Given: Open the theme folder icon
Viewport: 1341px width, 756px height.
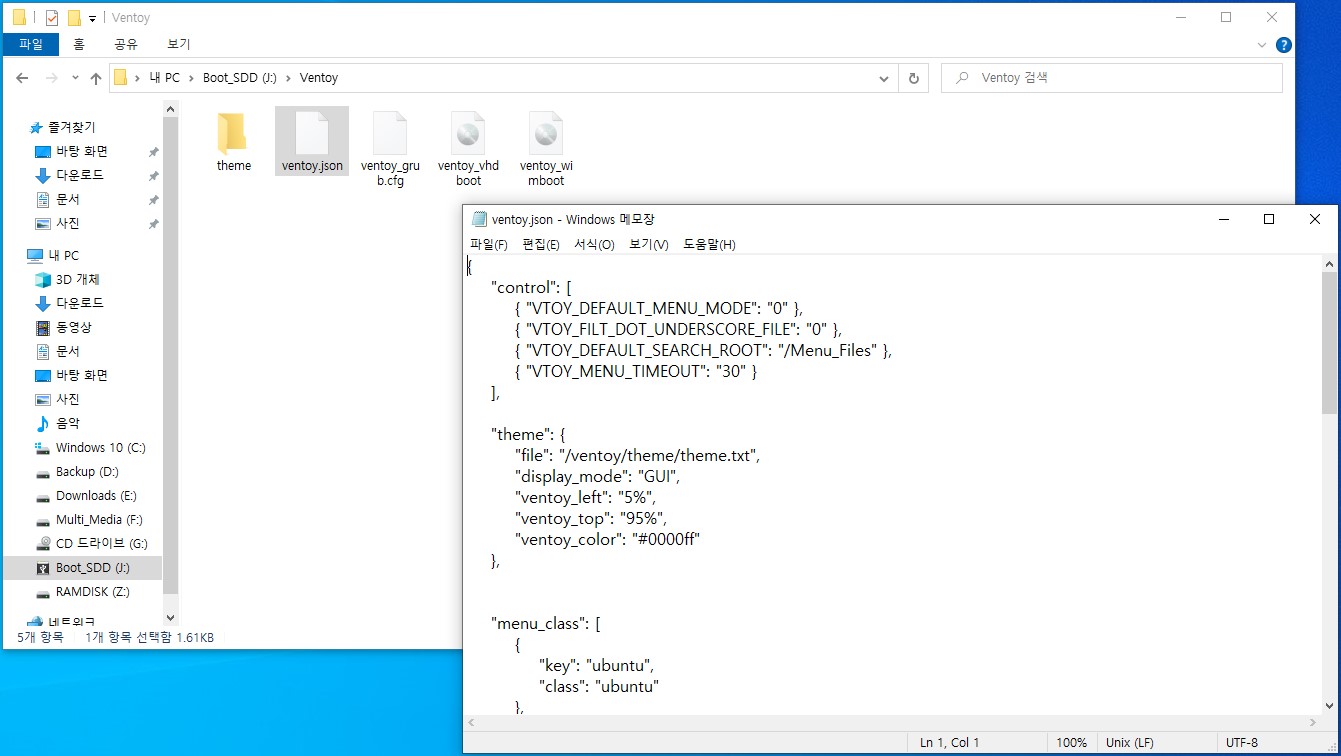Looking at the screenshot, I should pyautogui.click(x=232, y=132).
